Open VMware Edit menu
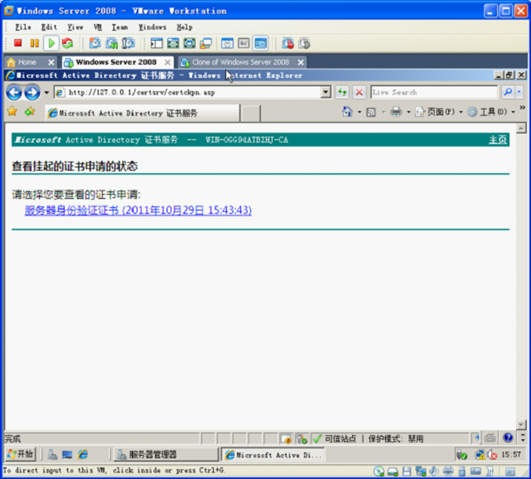Screen dimensions: 531x479 click(x=49, y=27)
